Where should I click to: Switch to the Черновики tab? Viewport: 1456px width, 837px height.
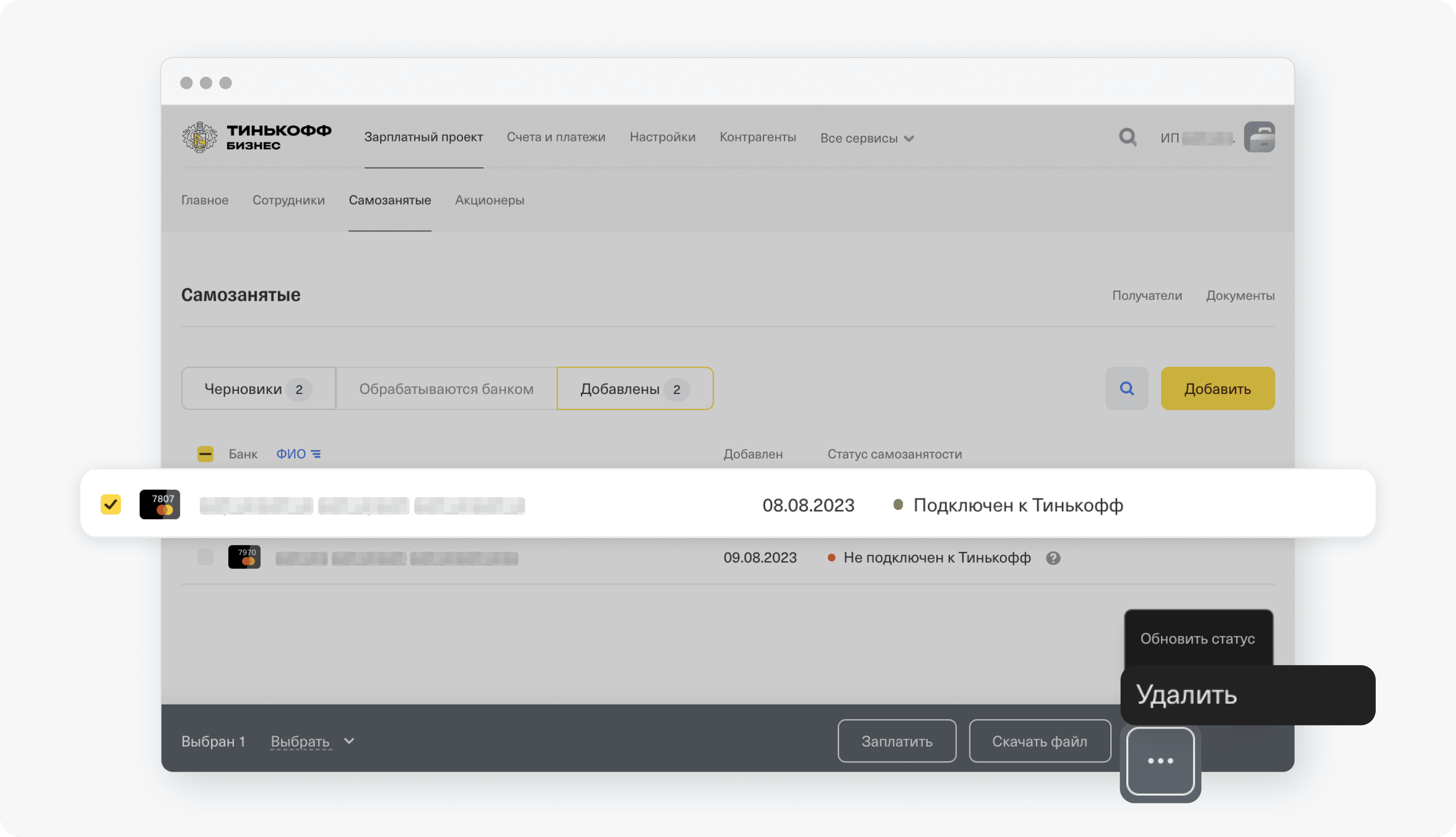tap(258, 389)
